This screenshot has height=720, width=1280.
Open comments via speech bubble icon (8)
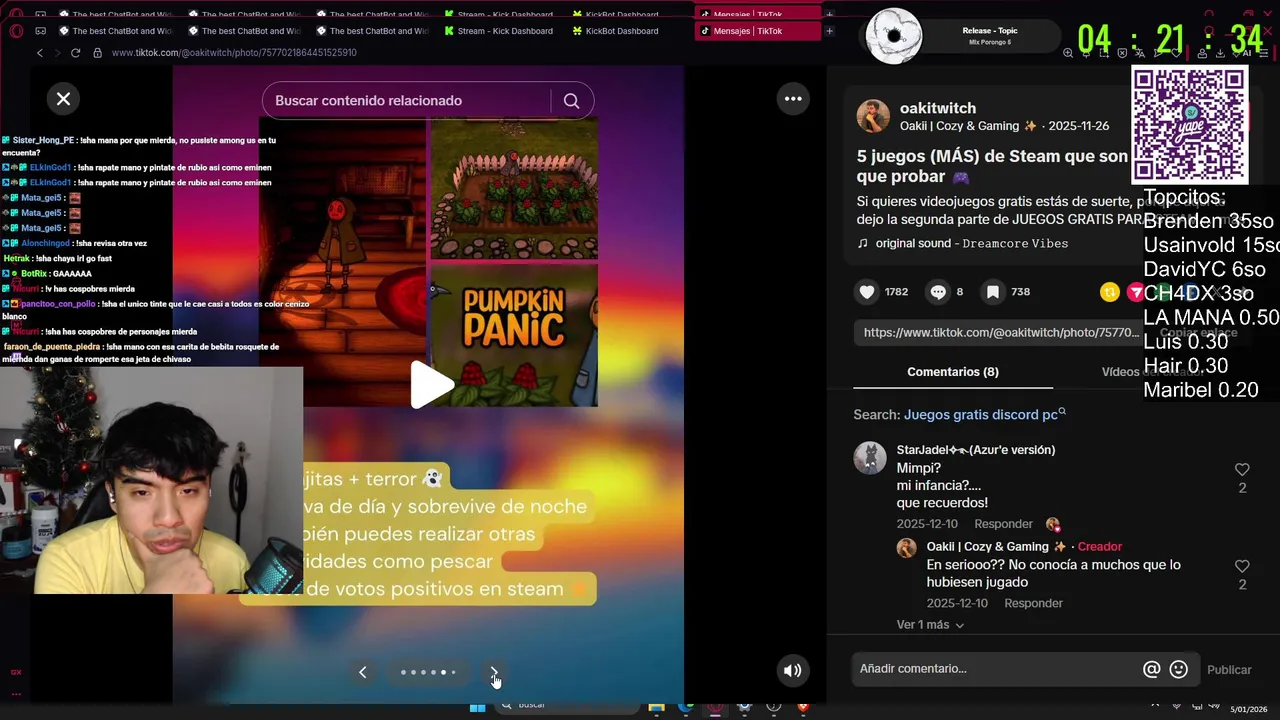(x=938, y=292)
